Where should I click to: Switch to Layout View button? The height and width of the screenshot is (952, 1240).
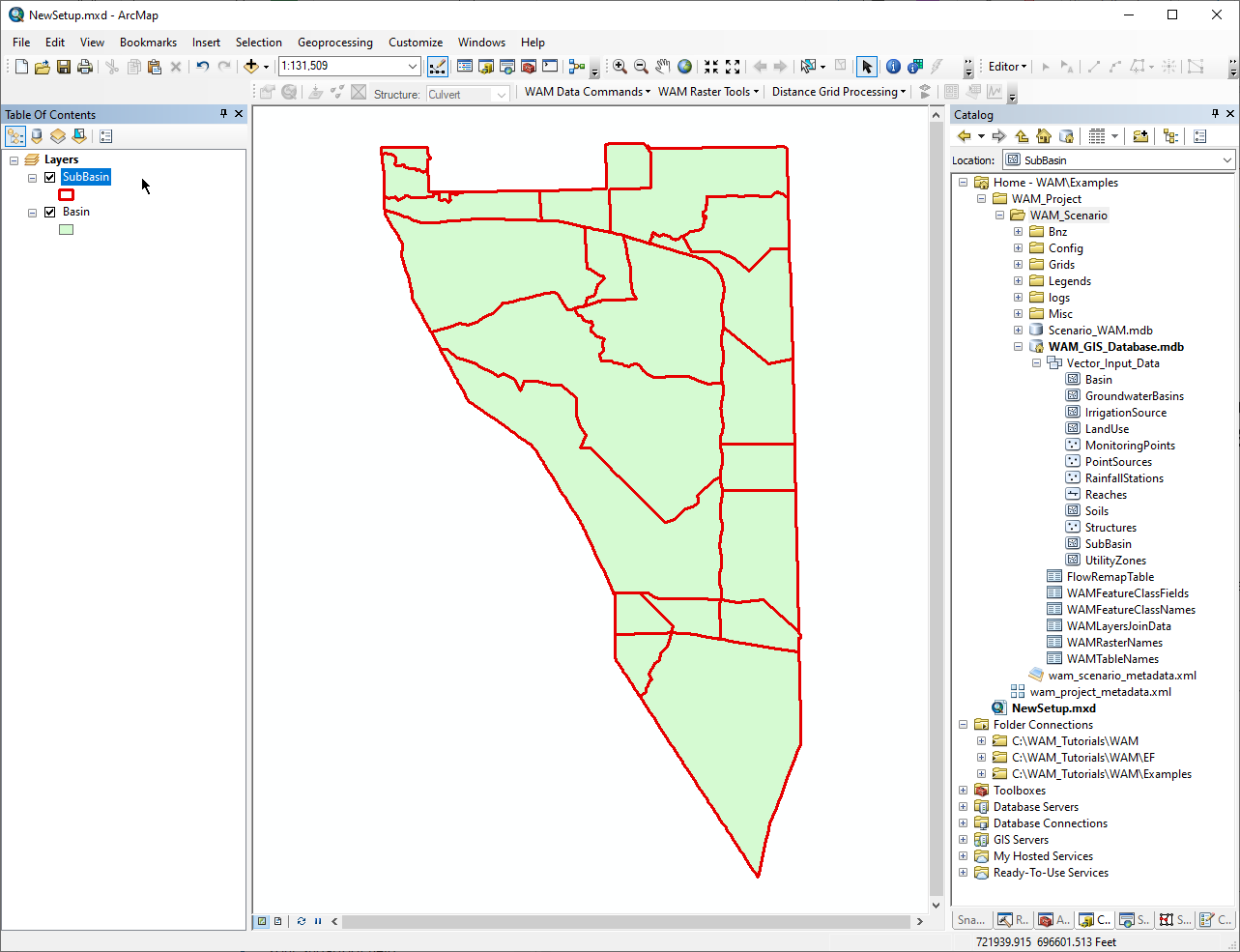coord(278,921)
